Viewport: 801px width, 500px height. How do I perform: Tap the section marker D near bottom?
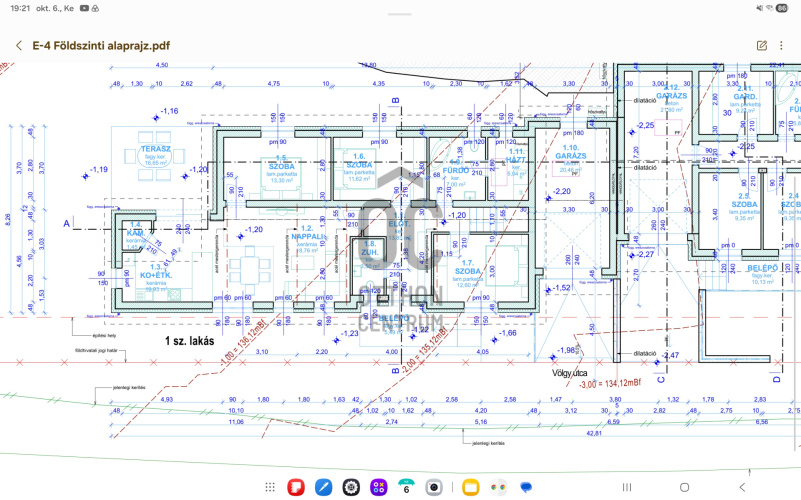(x=776, y=379)
